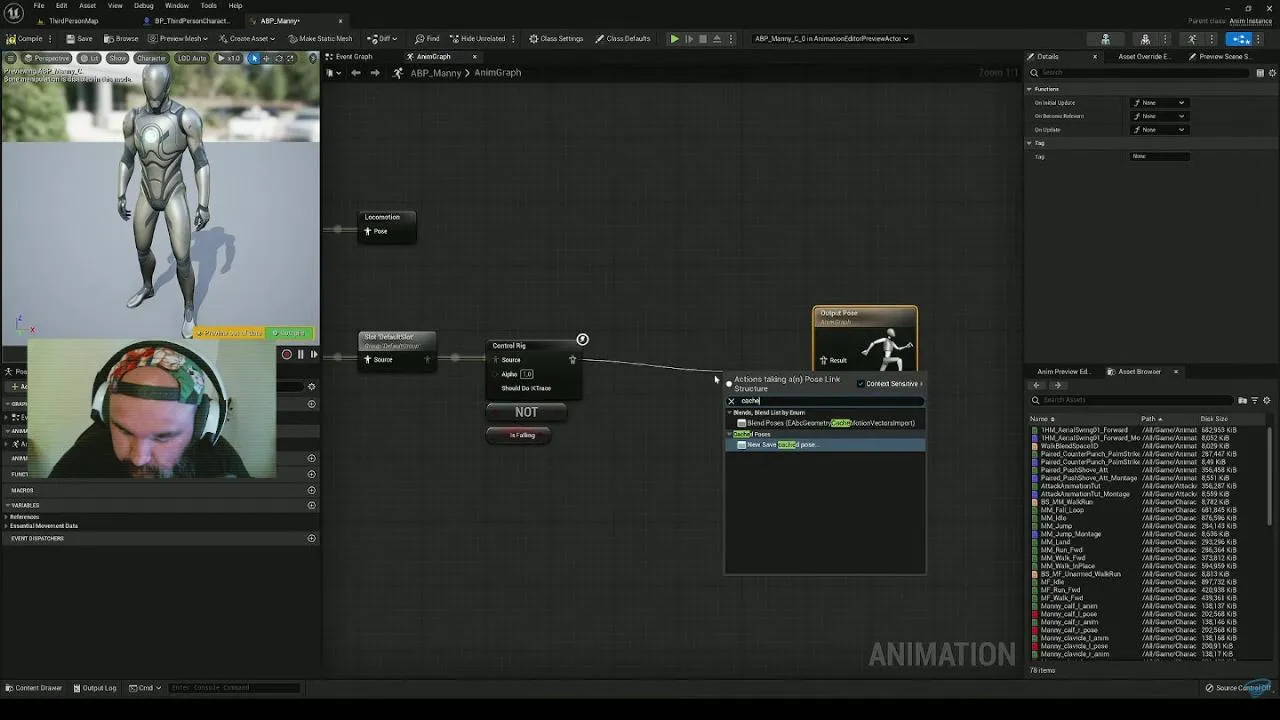This screenshot has height=720, width=1280.
Task: Switch to BP_ThirdPersonCharacter tab
Action: point(190,21)
